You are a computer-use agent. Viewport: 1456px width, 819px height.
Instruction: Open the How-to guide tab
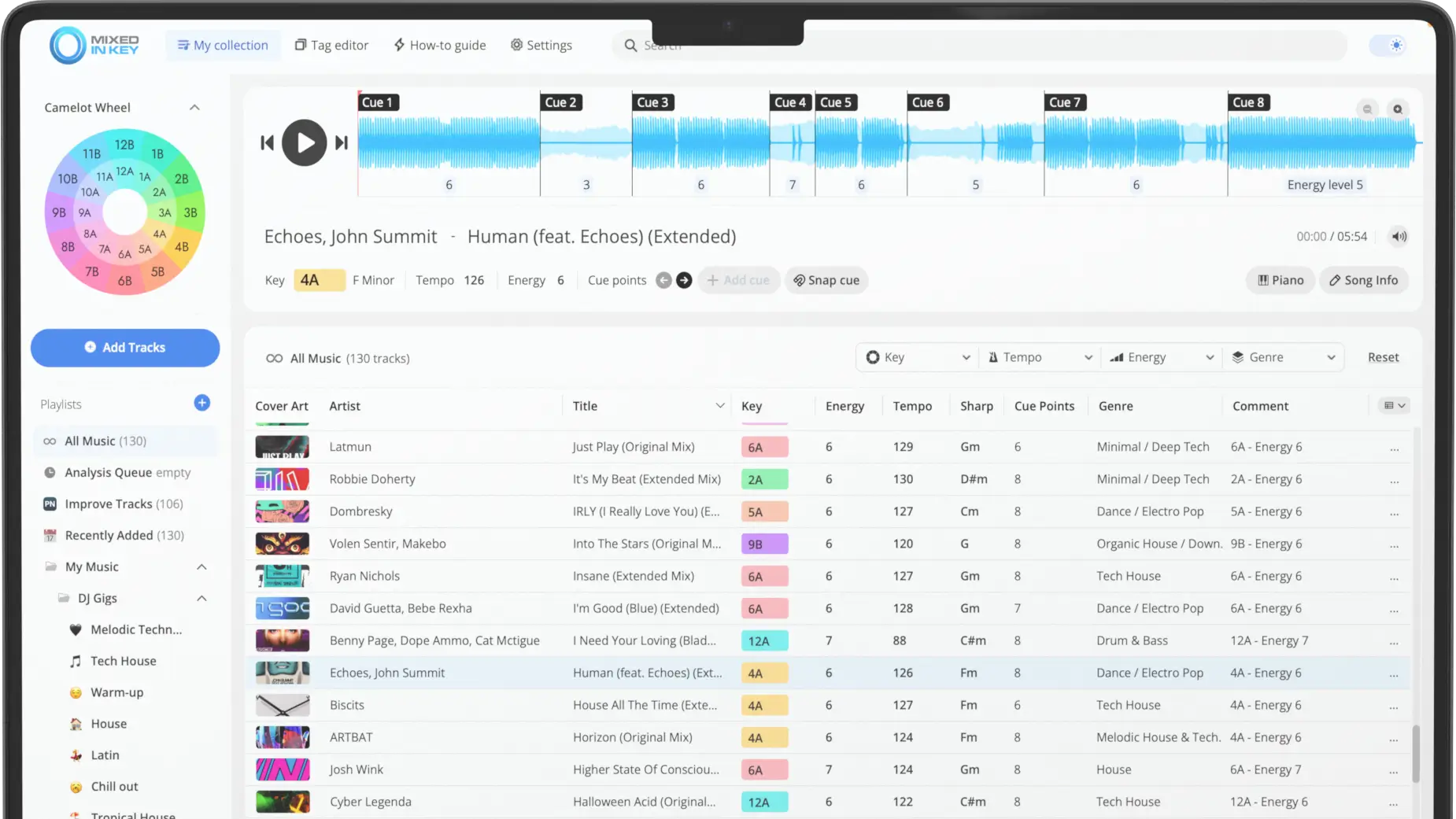tap(440, 45)
